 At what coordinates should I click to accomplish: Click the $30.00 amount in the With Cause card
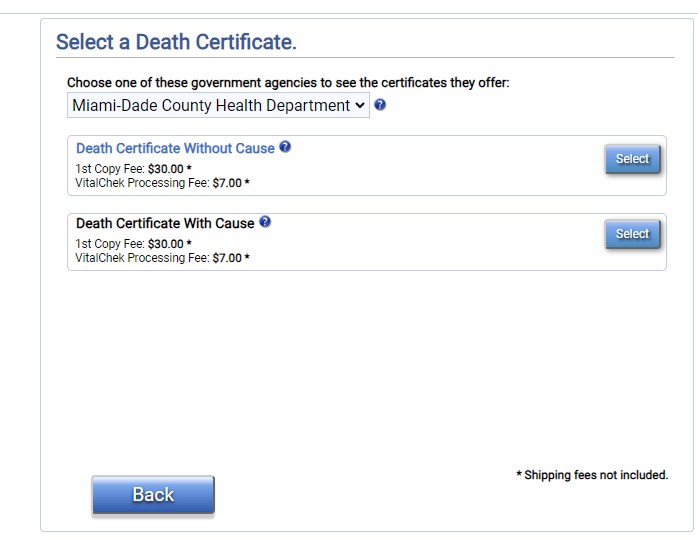pos(166,244)
